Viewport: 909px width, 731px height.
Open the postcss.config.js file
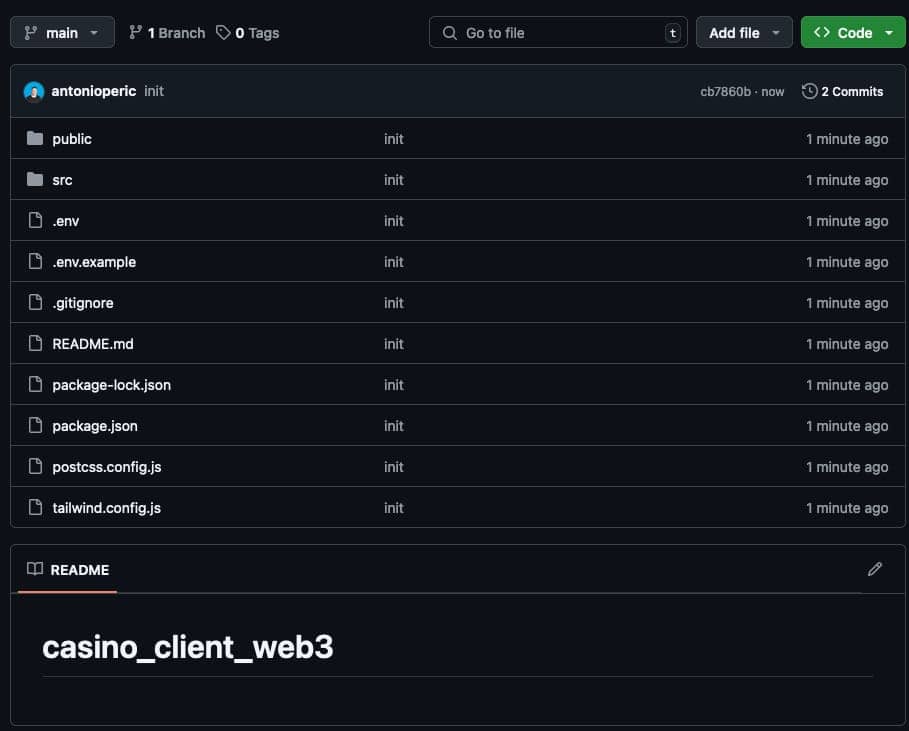107,467
